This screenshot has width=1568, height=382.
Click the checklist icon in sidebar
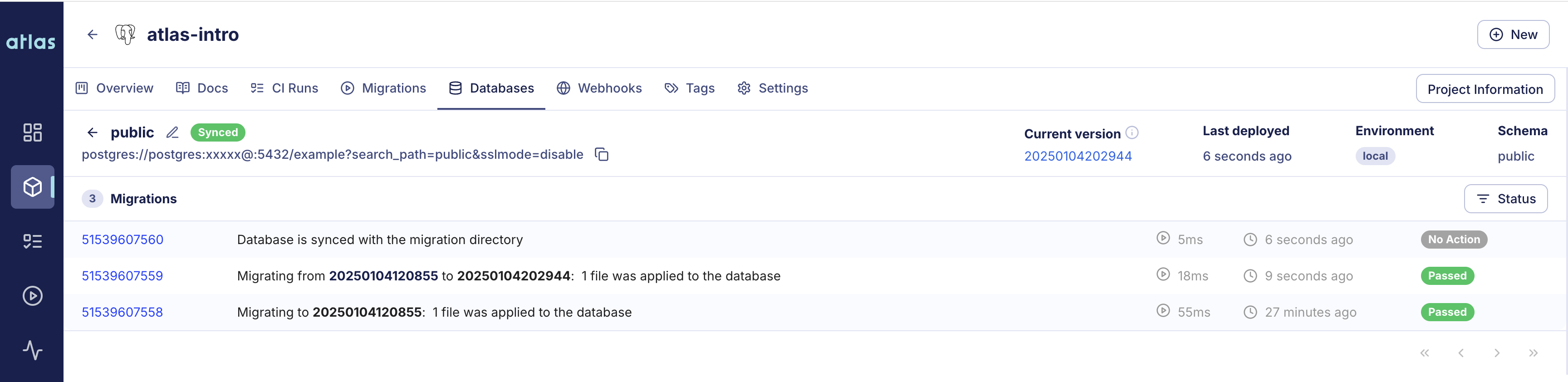click(x=32, y=241)
